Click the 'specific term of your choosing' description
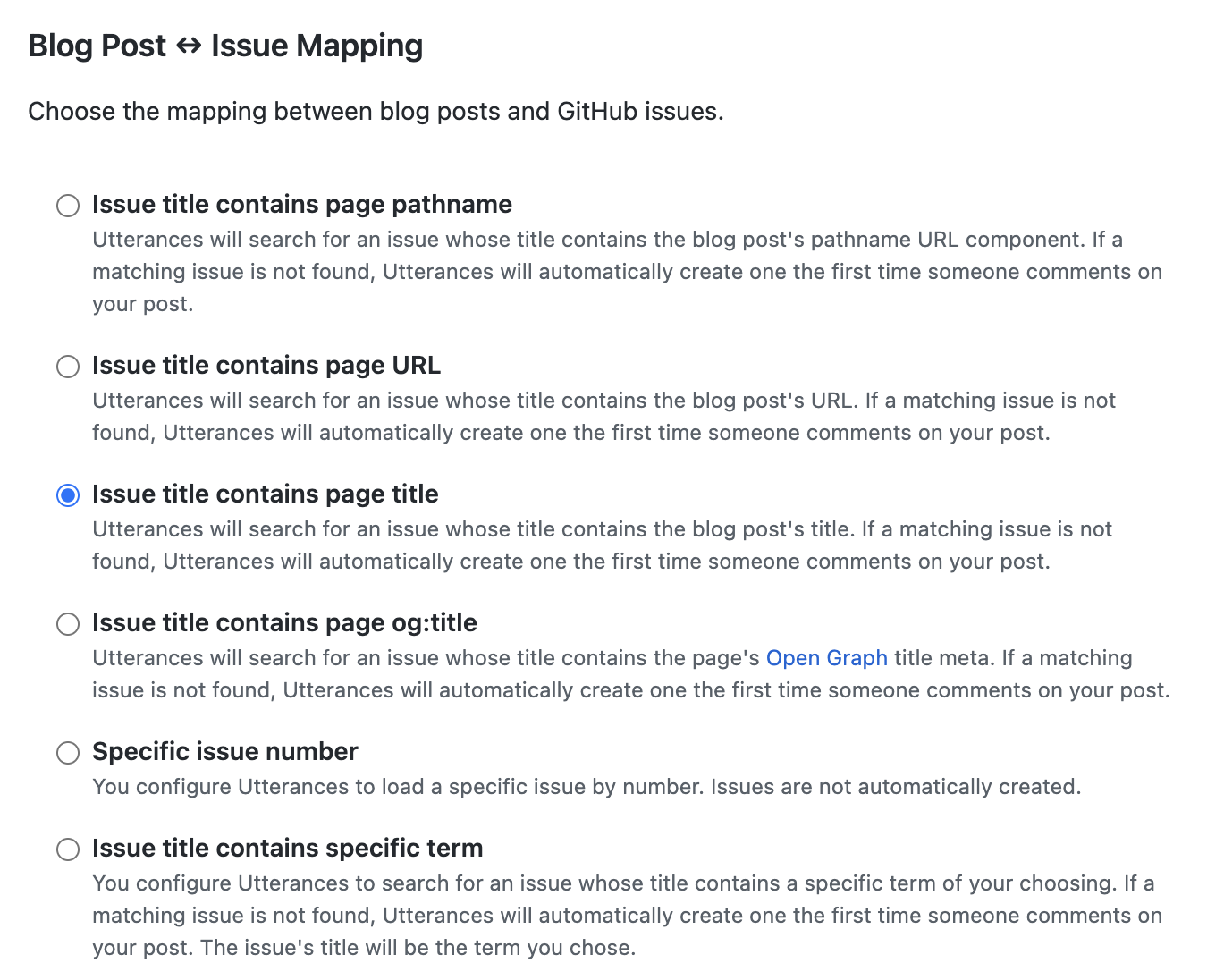 tap(627, 916)
